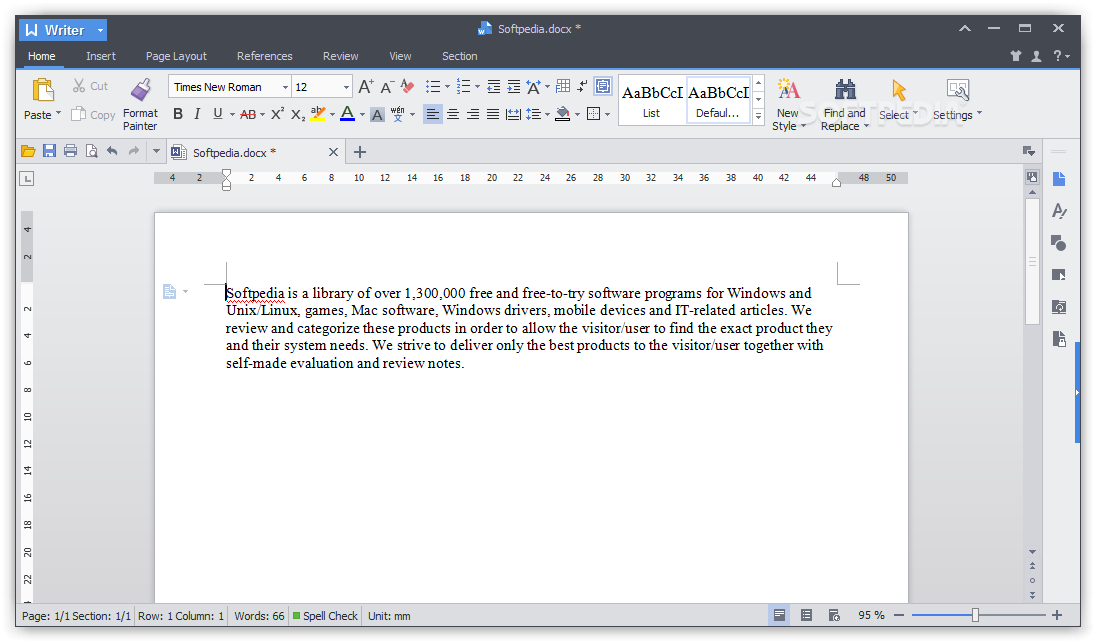Viewport: 1096px width, 642px height.
Task: Toggle underline formatting
Action: coord(217,114)
